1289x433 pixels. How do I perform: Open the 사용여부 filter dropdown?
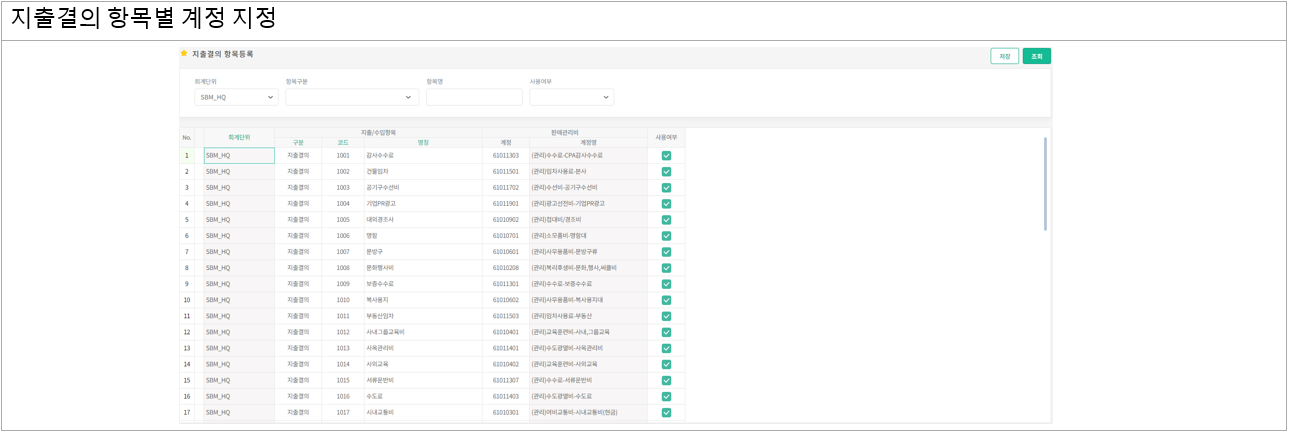(x=571, y=97)
